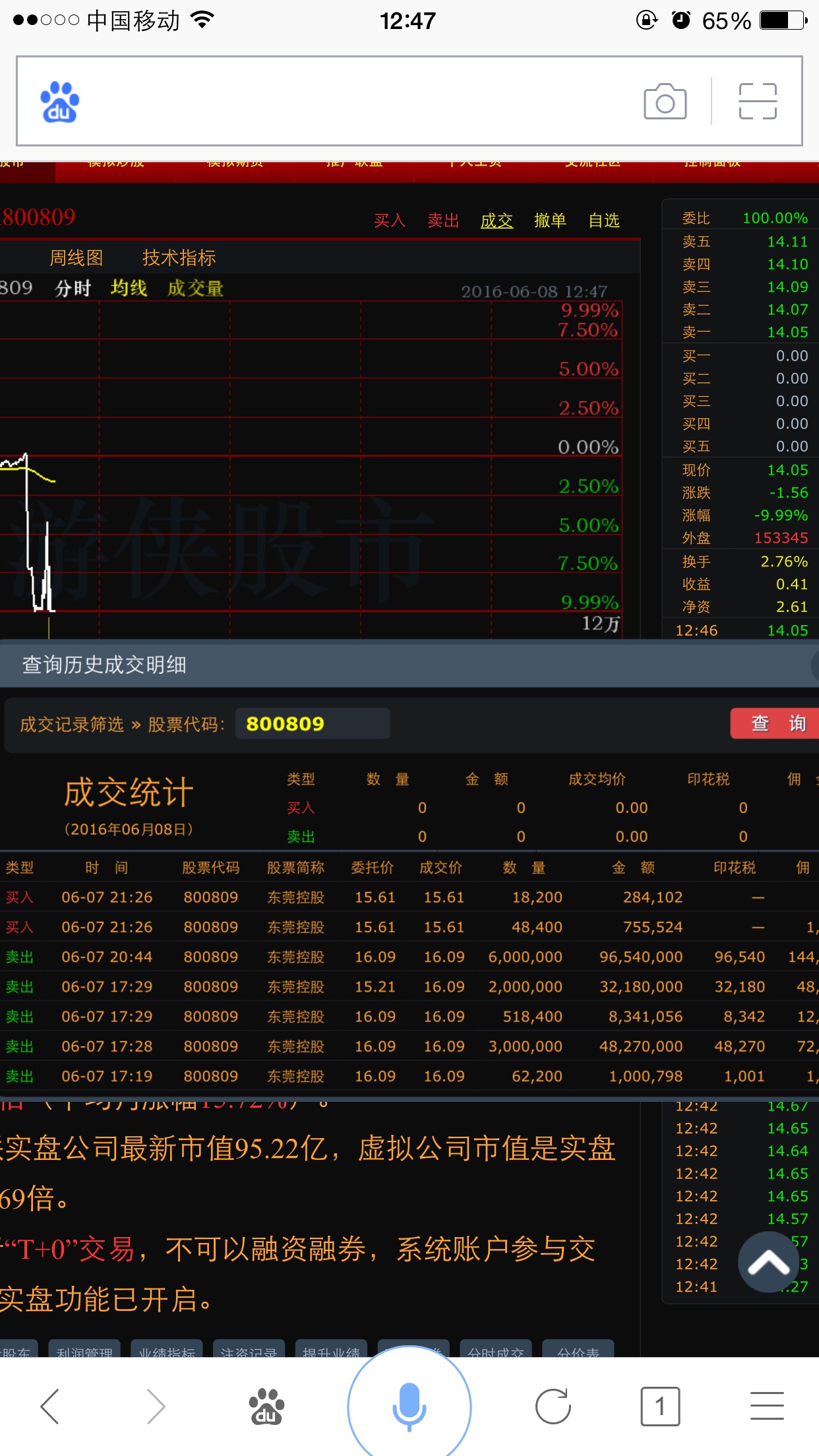This screenshot has height=1456, width=819.
Task: Tap the Baidu paw logo in search bar
Action: point(59,102)
